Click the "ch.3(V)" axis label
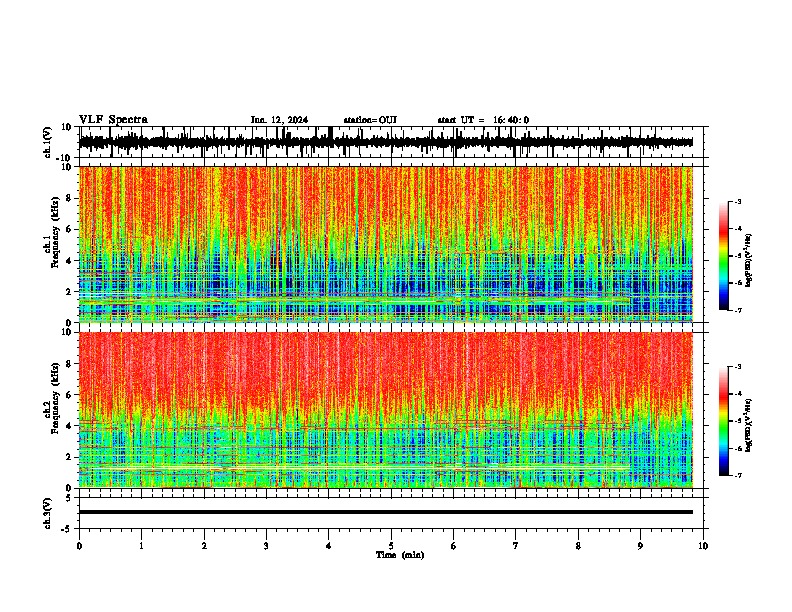This screenshot has height=612, width=792. tap(48, 513)
